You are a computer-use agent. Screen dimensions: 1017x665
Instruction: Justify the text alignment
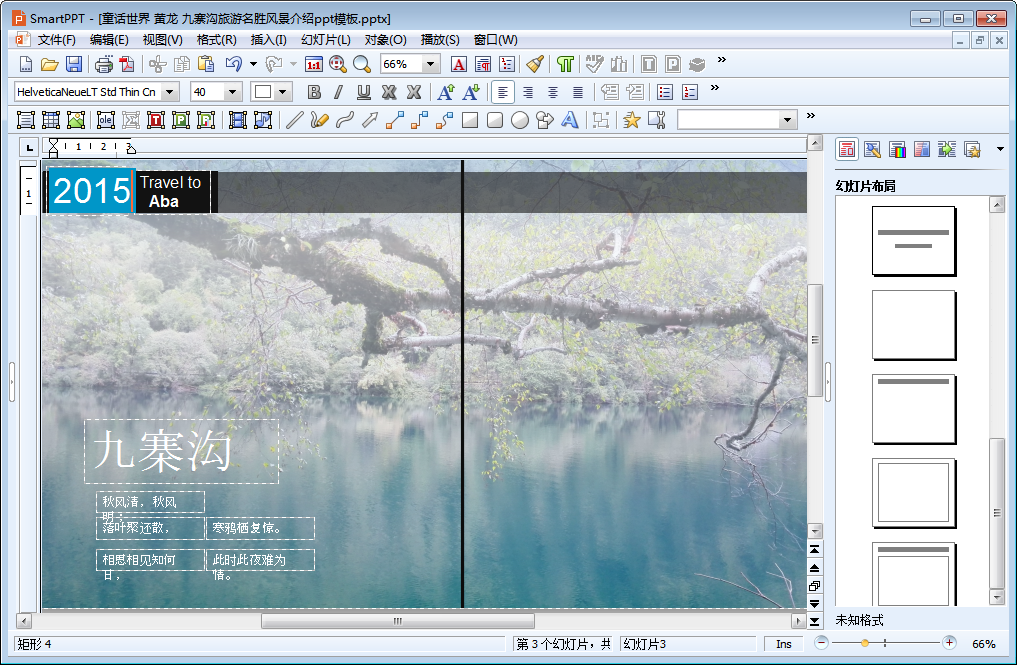(578, 92)
